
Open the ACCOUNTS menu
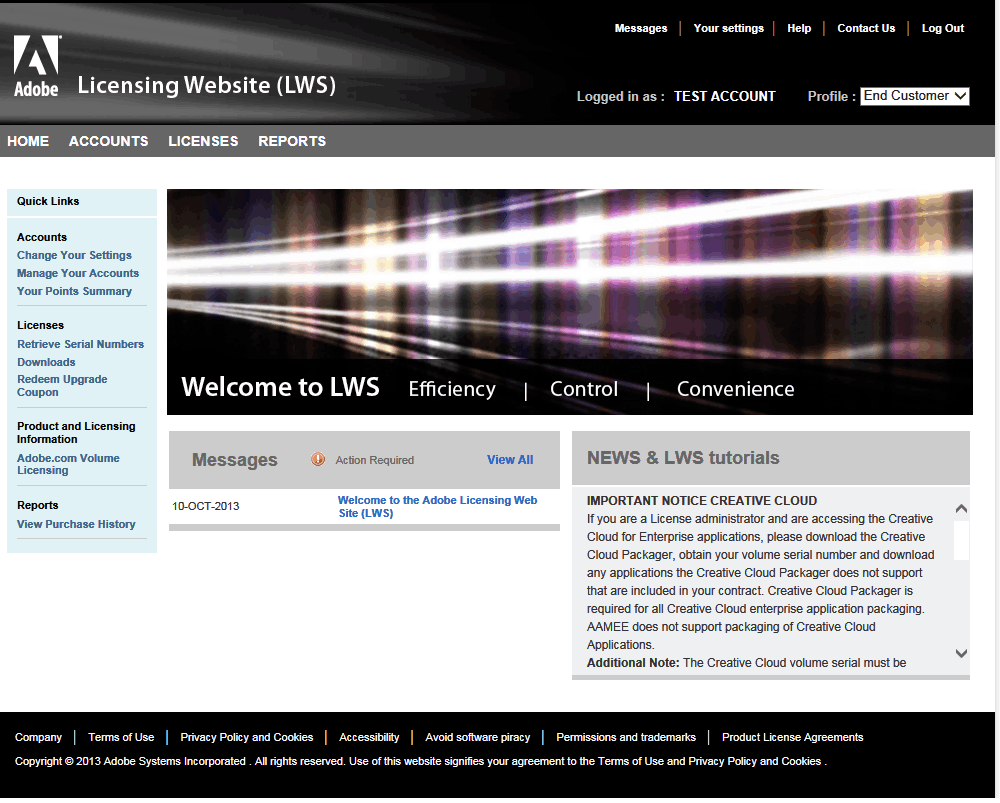108,141
